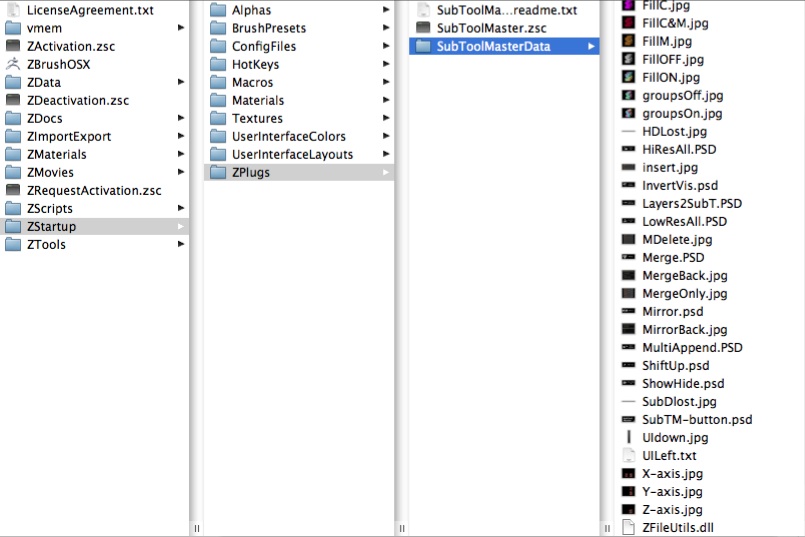Open the BrushPresets folder
The height and width of the screenshot is (537, 805).
click(299, 28)
